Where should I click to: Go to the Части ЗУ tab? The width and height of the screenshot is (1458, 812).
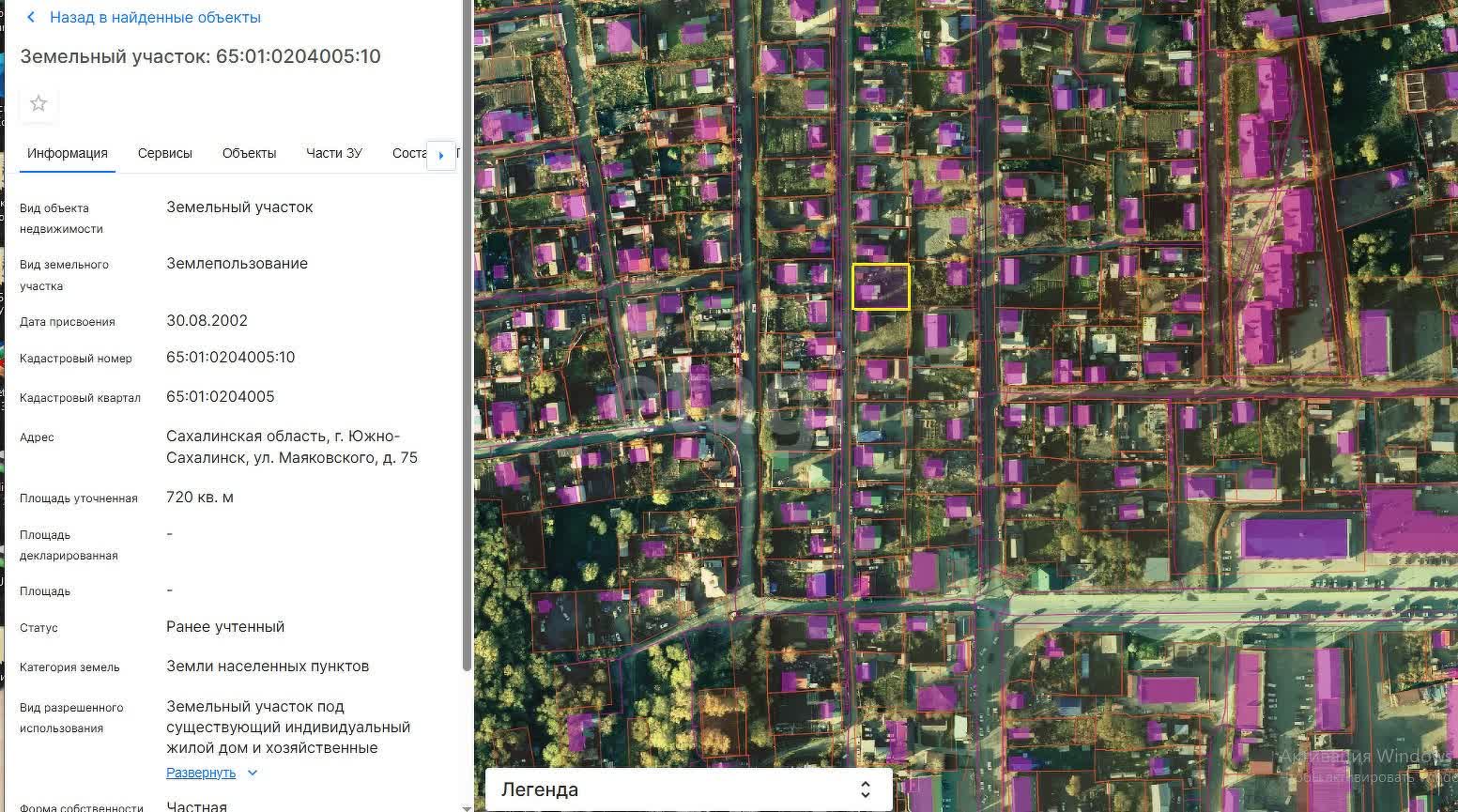[x=333, y=153]
